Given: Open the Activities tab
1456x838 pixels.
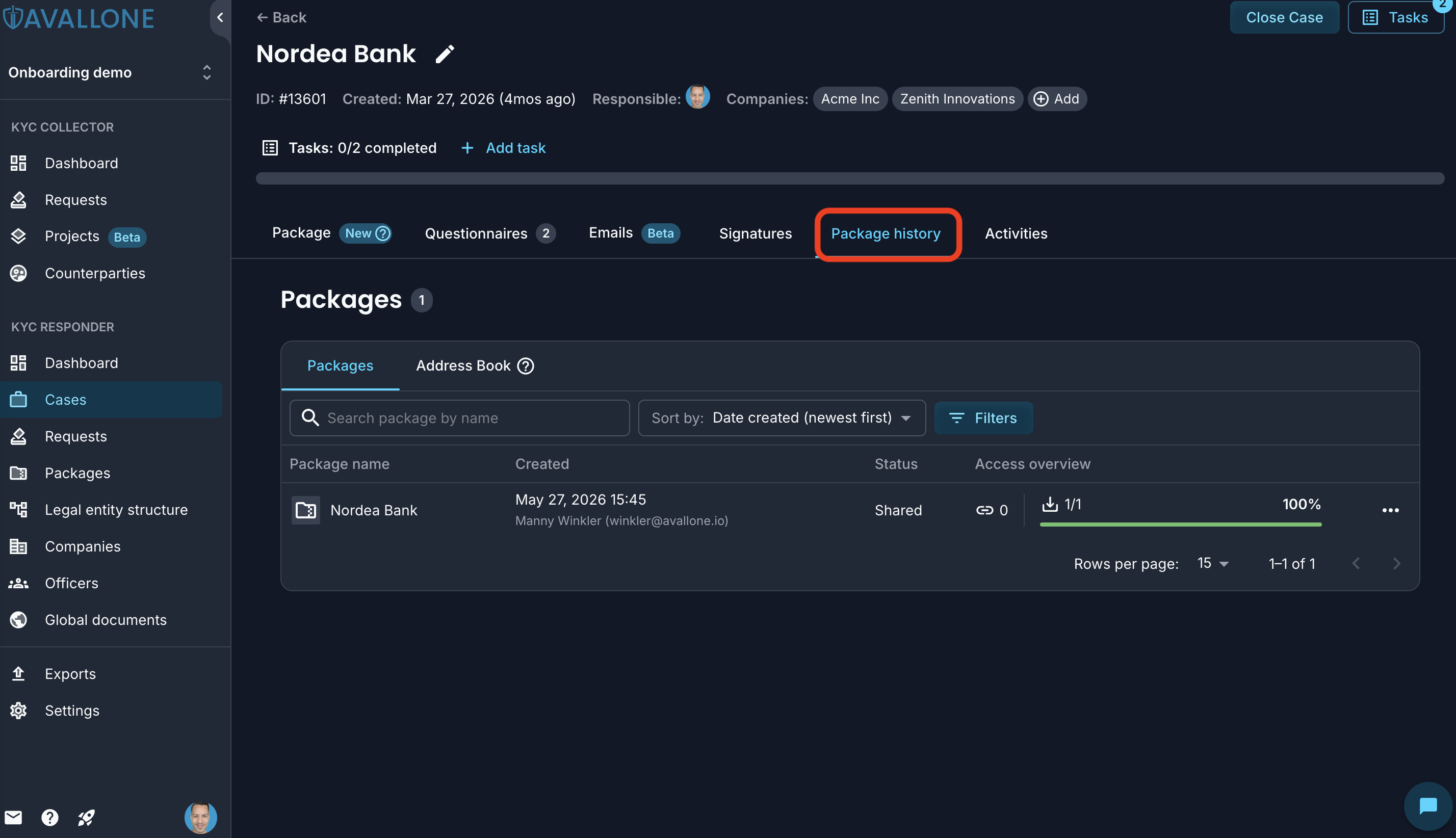Looking at the screenshot, I should 1016,233.
